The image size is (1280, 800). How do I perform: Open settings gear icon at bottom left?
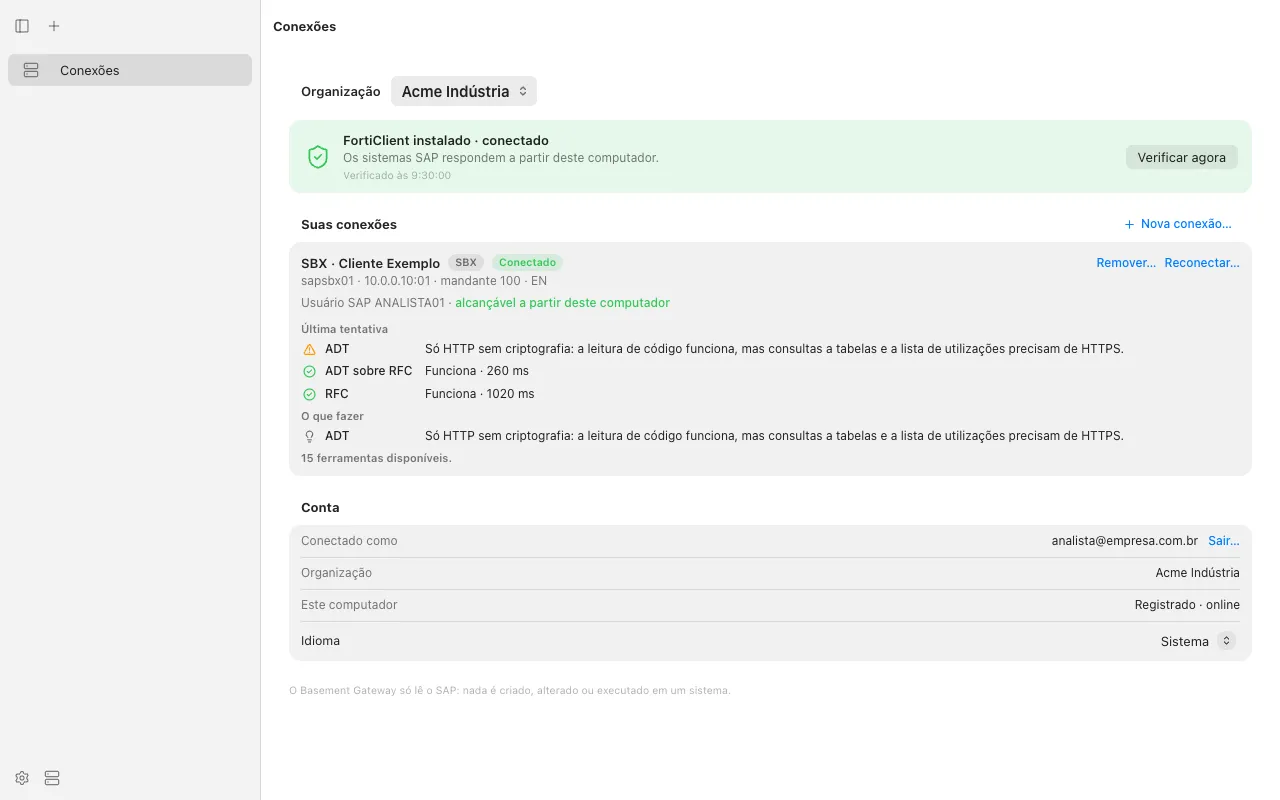(x=22, y=778)
